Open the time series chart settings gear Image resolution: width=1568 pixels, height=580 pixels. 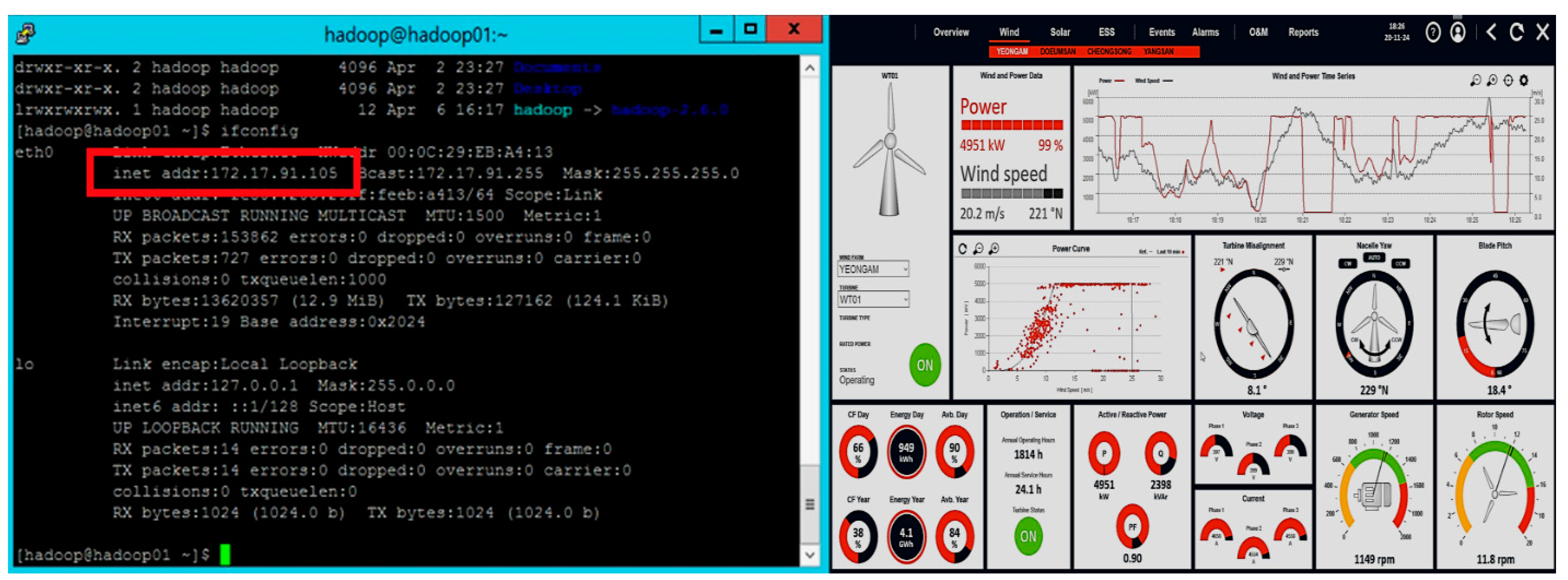[1524, 80]
